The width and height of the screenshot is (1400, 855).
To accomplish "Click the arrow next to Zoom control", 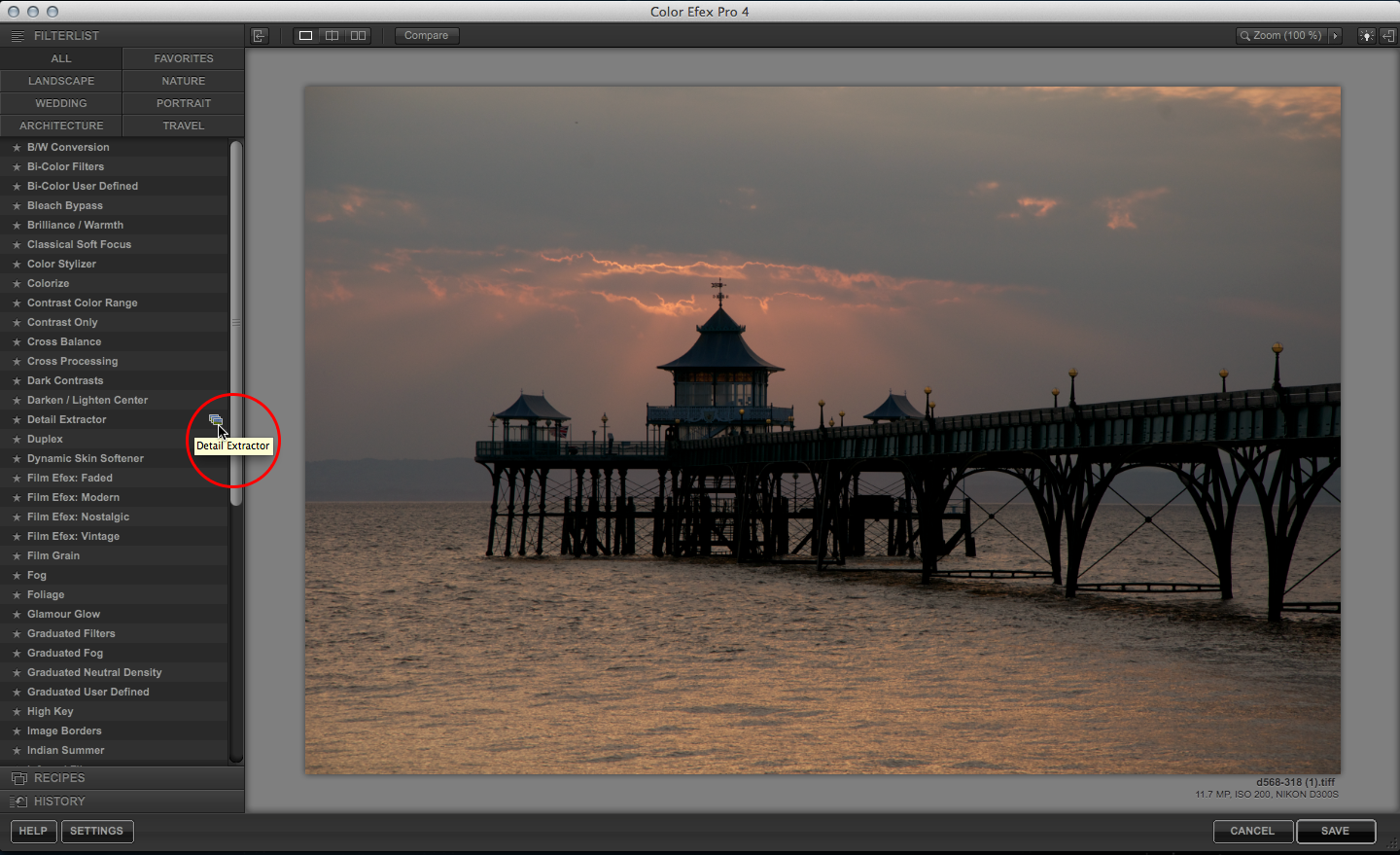I will [x=1336, y=36].
